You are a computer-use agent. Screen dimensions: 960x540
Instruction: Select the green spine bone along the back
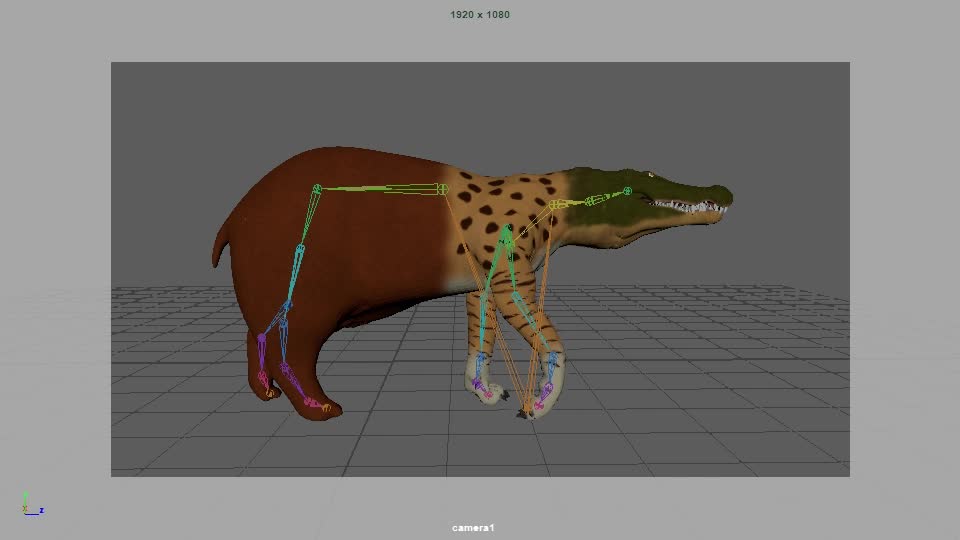point(380,188)
